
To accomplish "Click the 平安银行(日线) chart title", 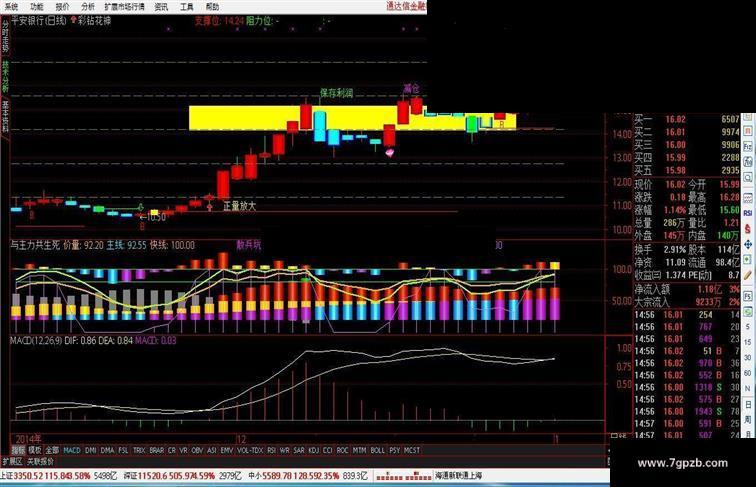I will pos(39,21).
